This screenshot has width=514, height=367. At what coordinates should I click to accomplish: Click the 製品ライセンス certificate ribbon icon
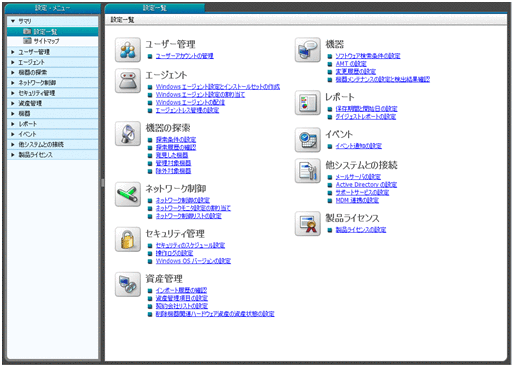tap(308, 223)
